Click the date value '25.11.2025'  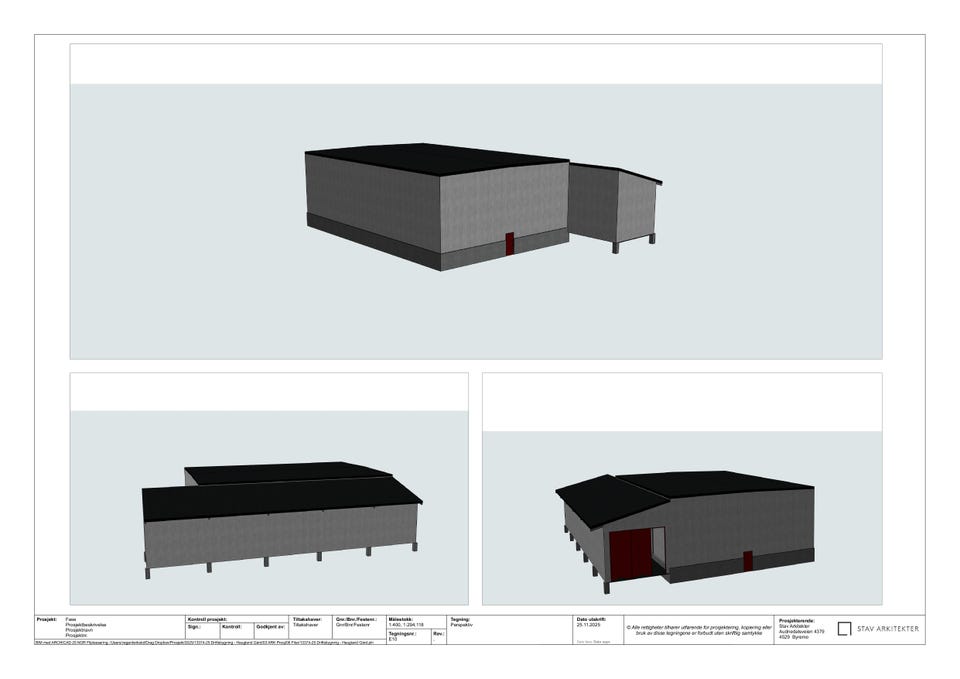[588, 625]
